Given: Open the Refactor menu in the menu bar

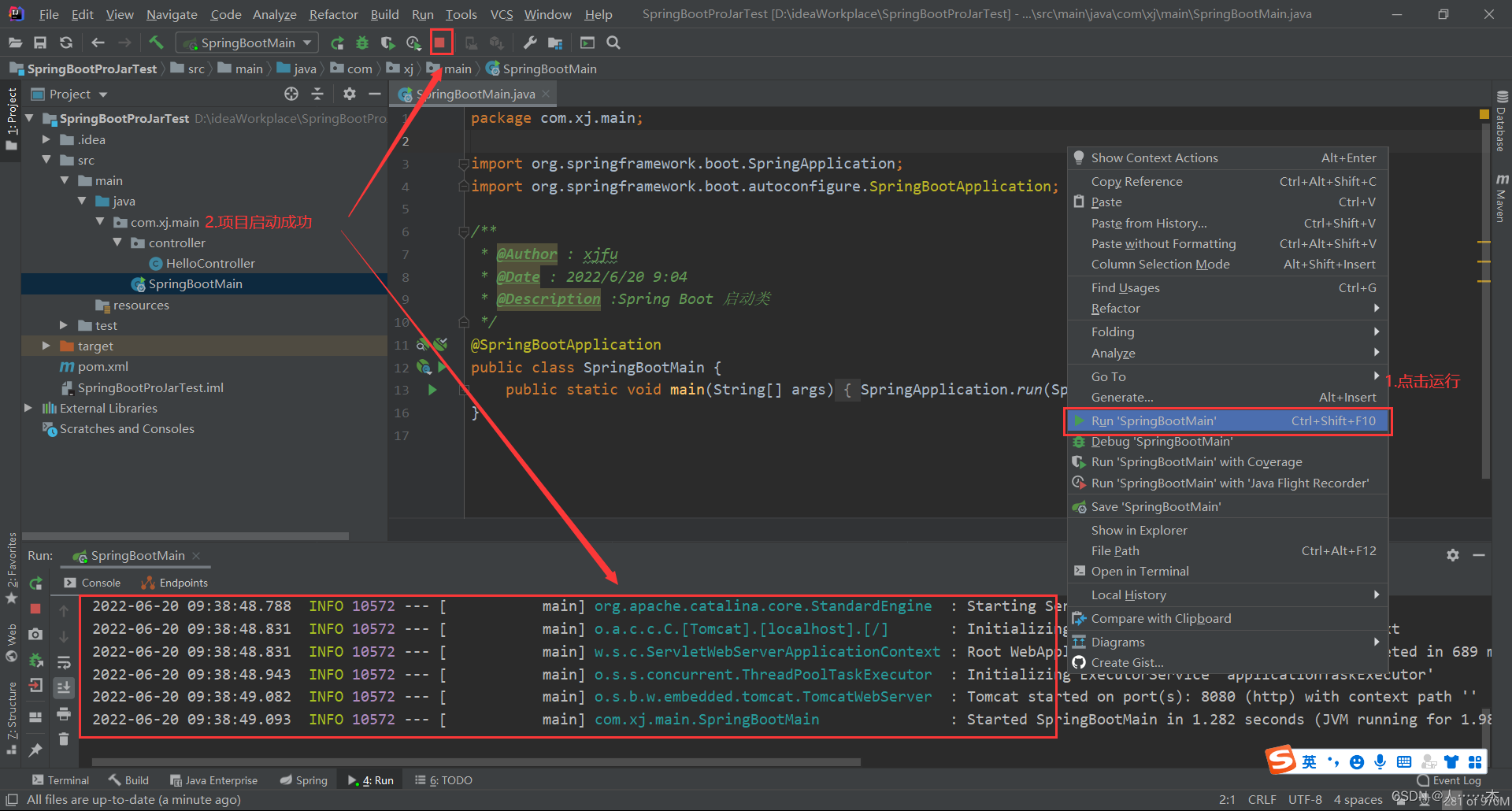Looking at the screenshot, I should pyautogui.click(x=333, y=14).
